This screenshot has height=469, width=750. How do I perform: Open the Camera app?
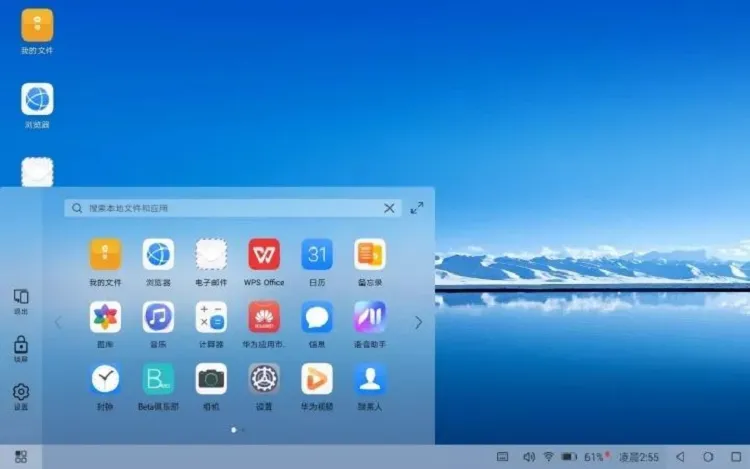(x=211, y=379)
